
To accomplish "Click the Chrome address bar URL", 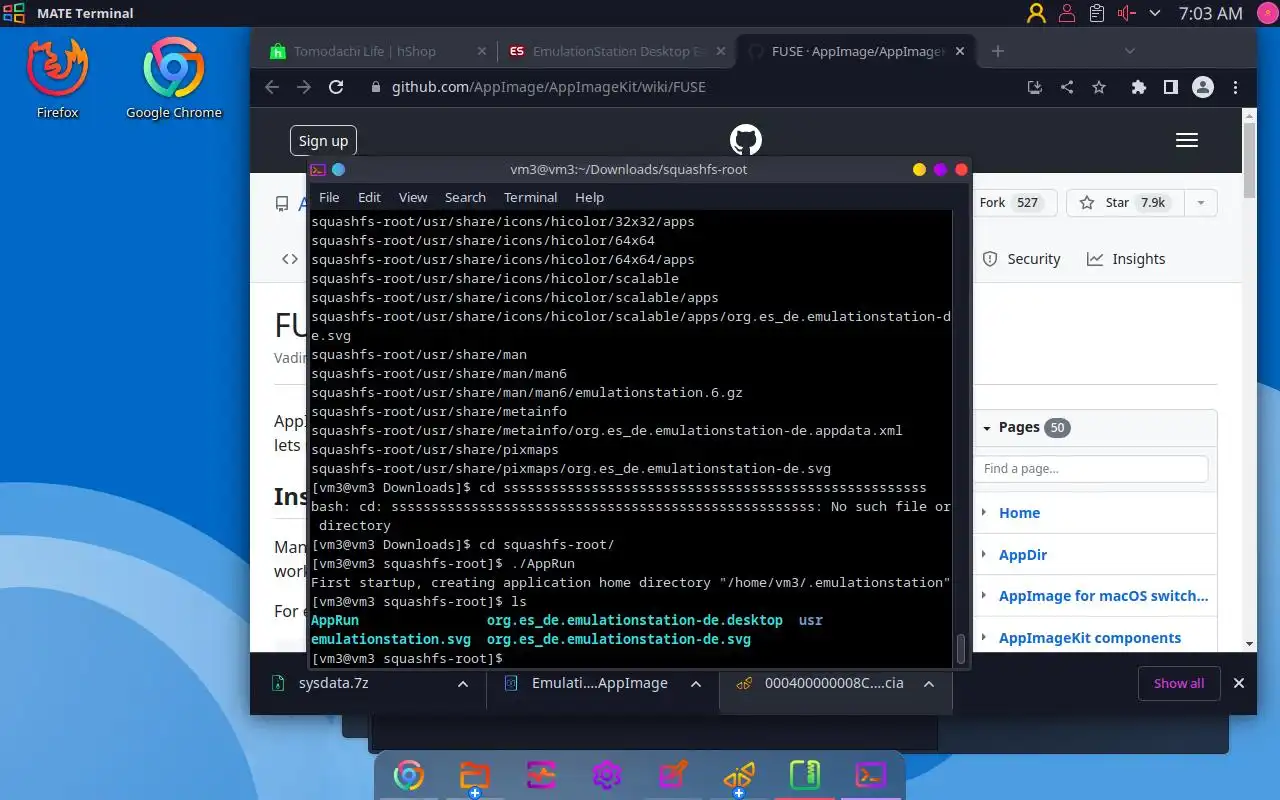I will 548,87.
